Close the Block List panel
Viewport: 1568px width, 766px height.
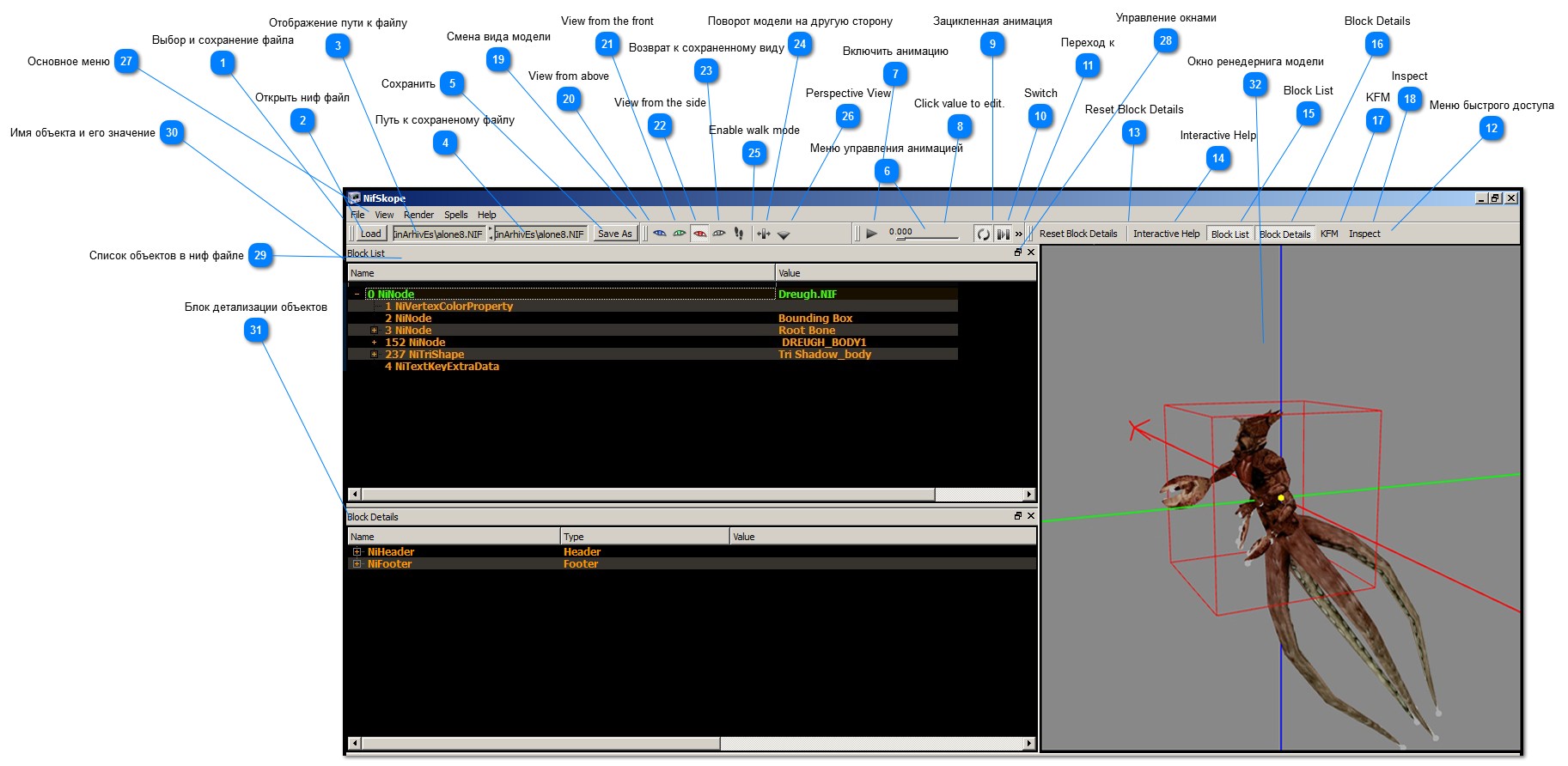(x=1031, y=252)
